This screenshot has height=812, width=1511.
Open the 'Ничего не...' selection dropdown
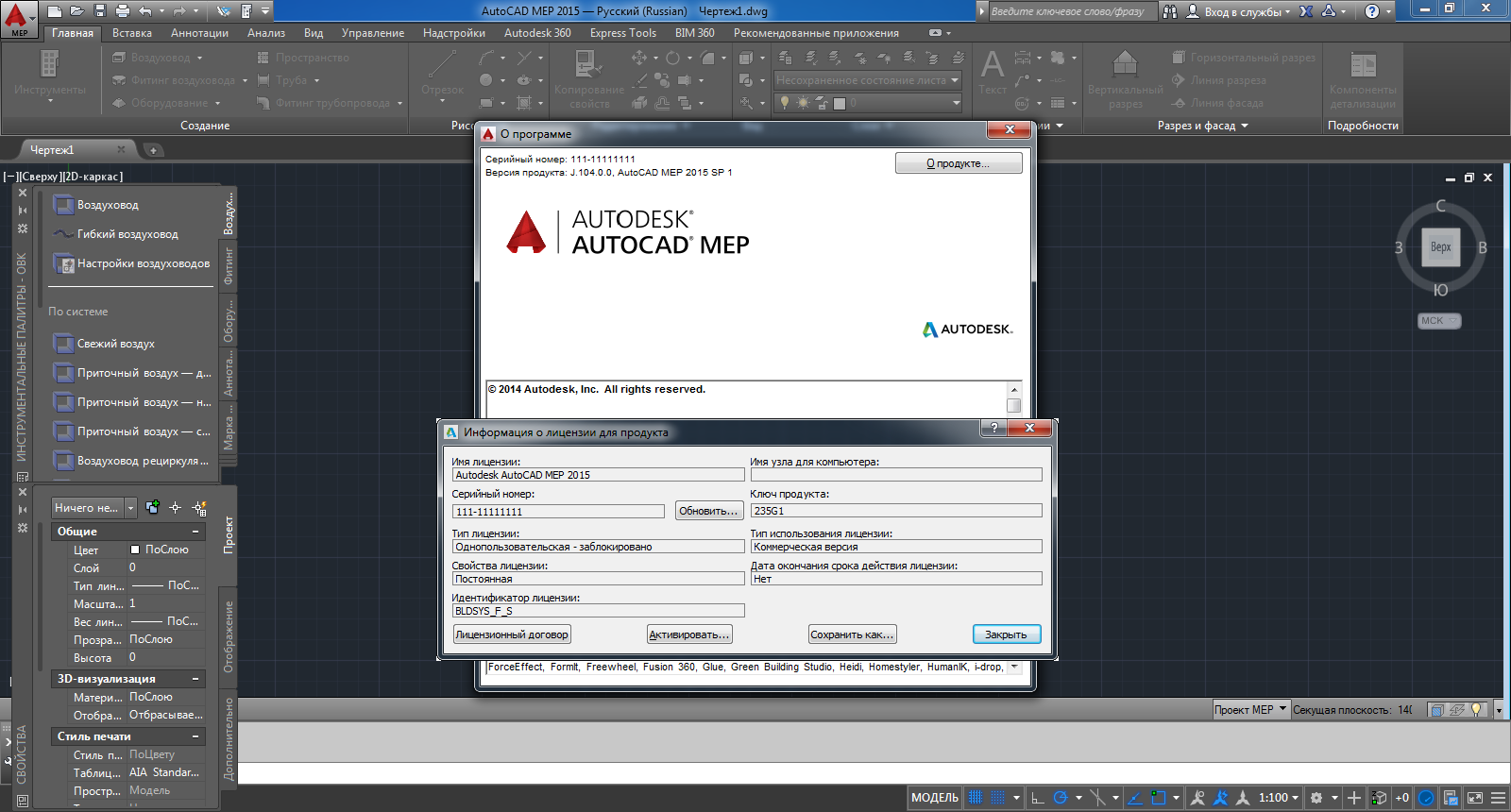pyautogui.click(x=94, y=508)
